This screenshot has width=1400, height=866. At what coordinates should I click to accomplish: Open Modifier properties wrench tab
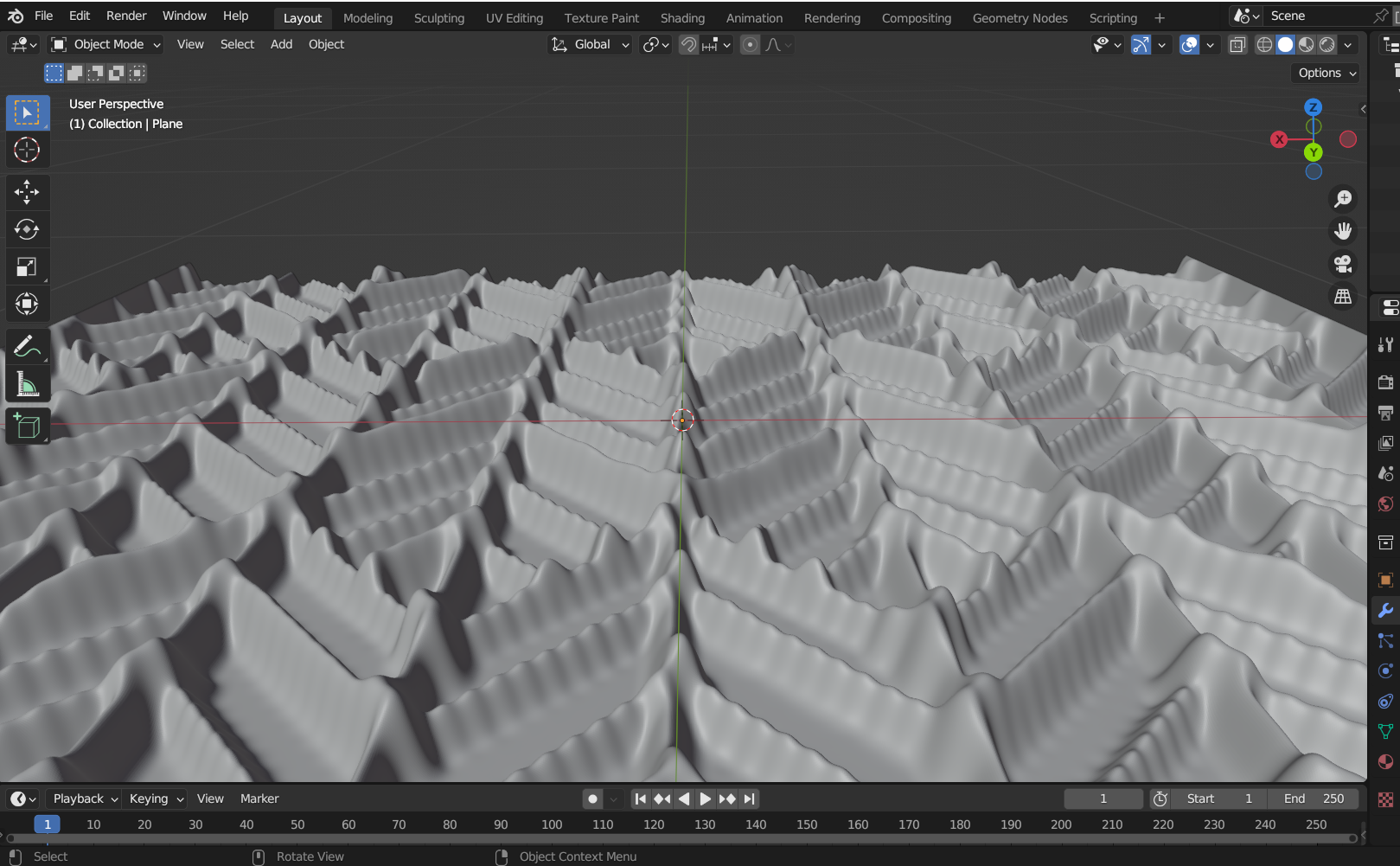click(x=1385, y=611)
